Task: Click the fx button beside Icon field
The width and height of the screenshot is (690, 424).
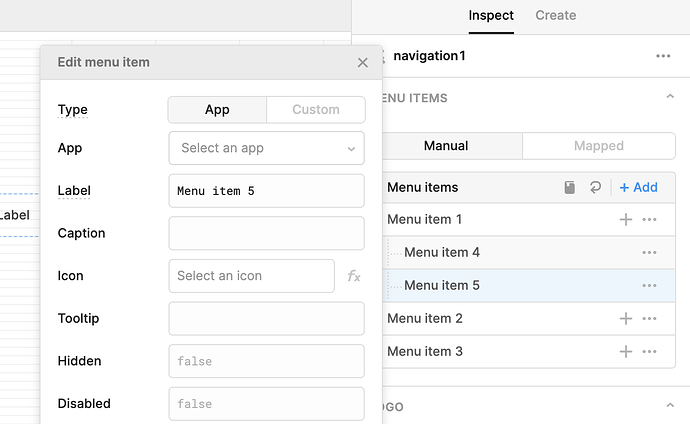Action: coord(354,276)
